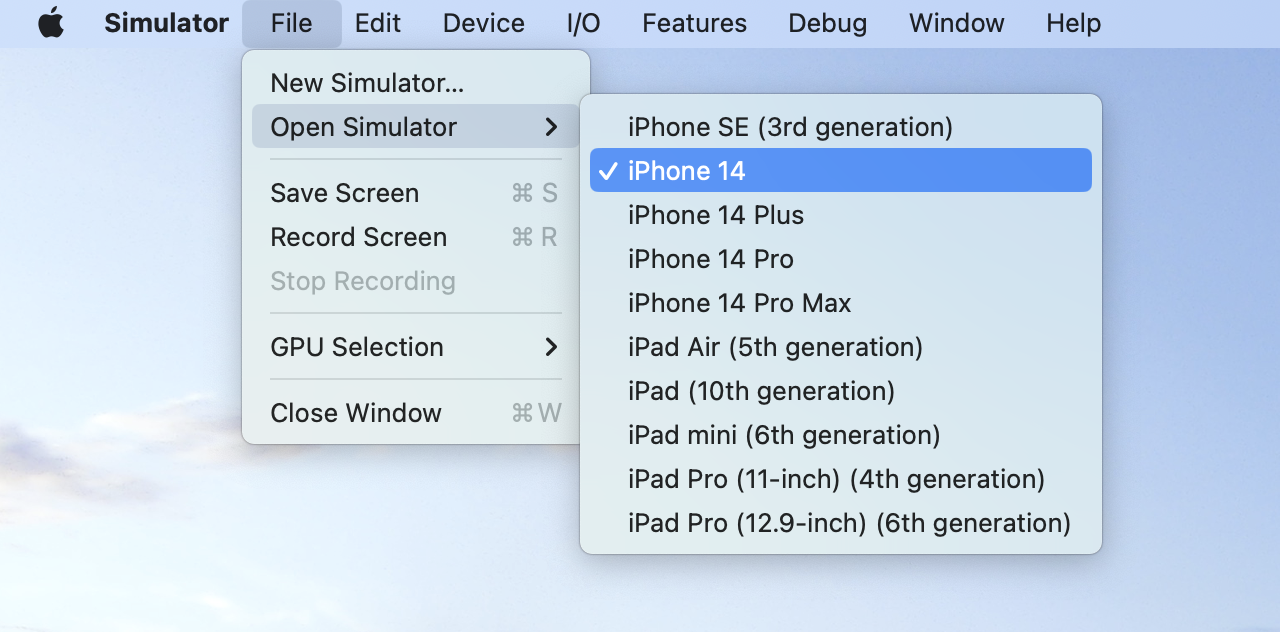1280x632 pixels.
Task: Open the Features menu
Action: click(695, 23)
